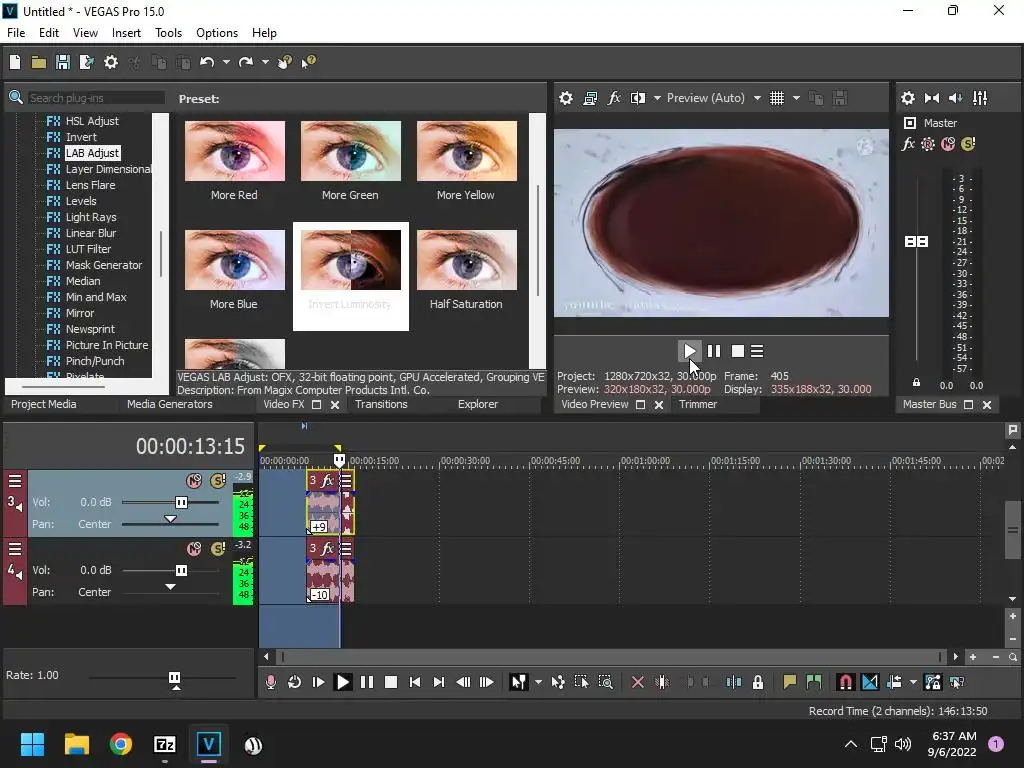Click track 3 event fx button on timeline
The height and width of the screenshot is (768, 1024).
[328, 481]
